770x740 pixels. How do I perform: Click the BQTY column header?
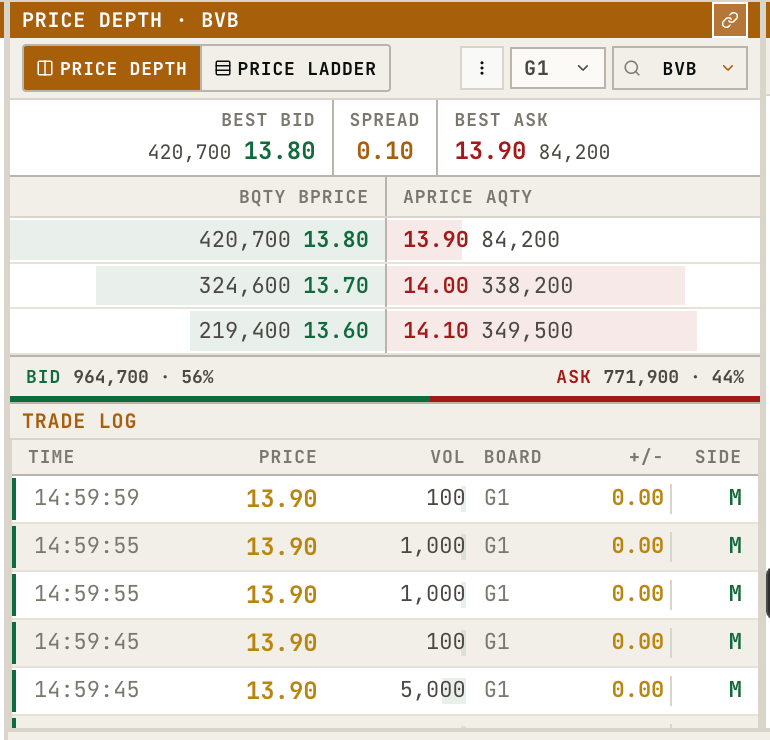(x=262, y=197)
